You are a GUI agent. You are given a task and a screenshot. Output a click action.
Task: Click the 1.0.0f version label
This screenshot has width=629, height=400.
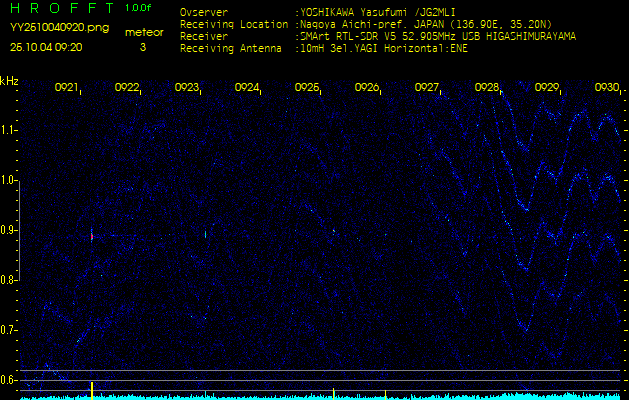139,10
